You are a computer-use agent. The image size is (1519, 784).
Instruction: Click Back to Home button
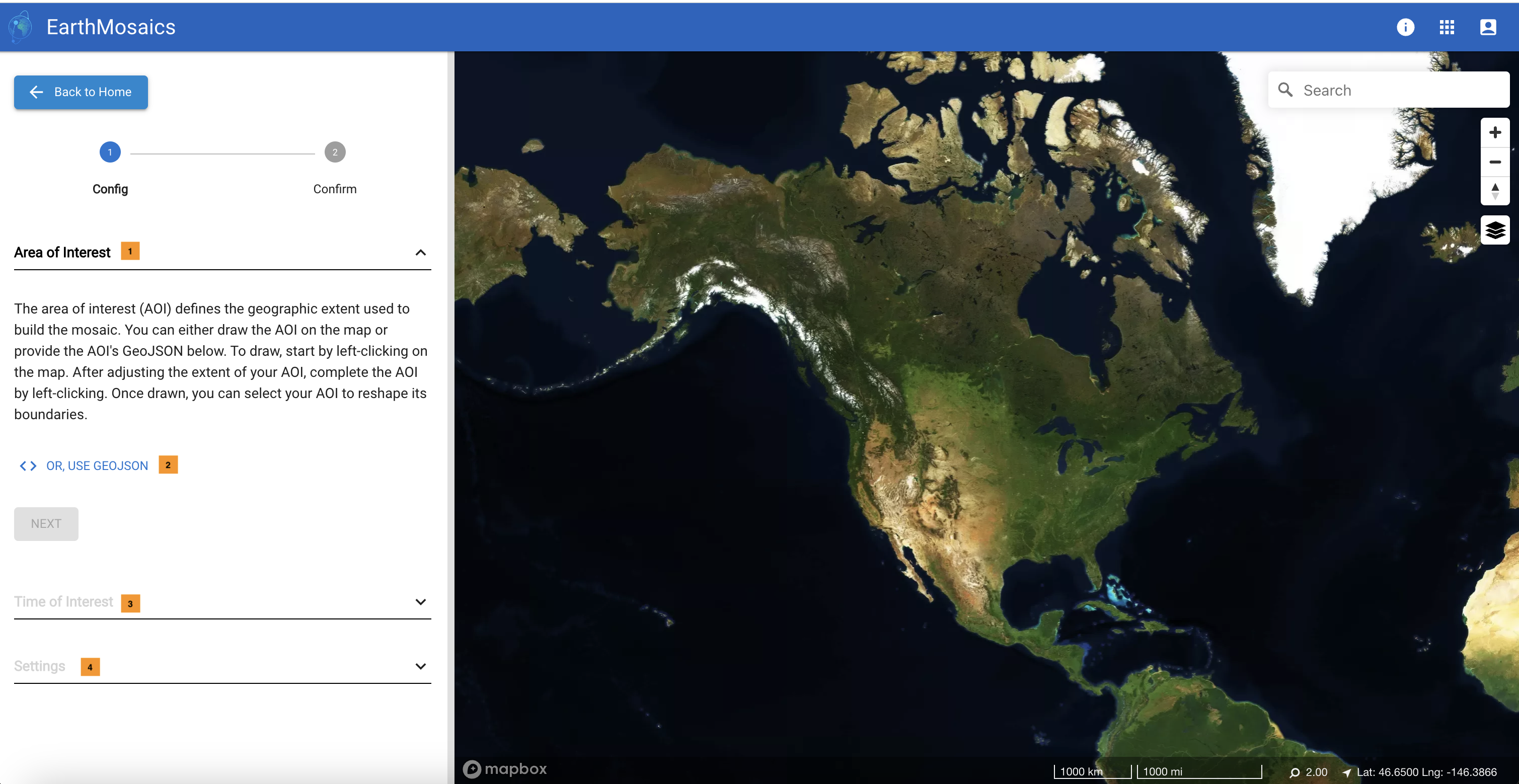click(80, 91)
